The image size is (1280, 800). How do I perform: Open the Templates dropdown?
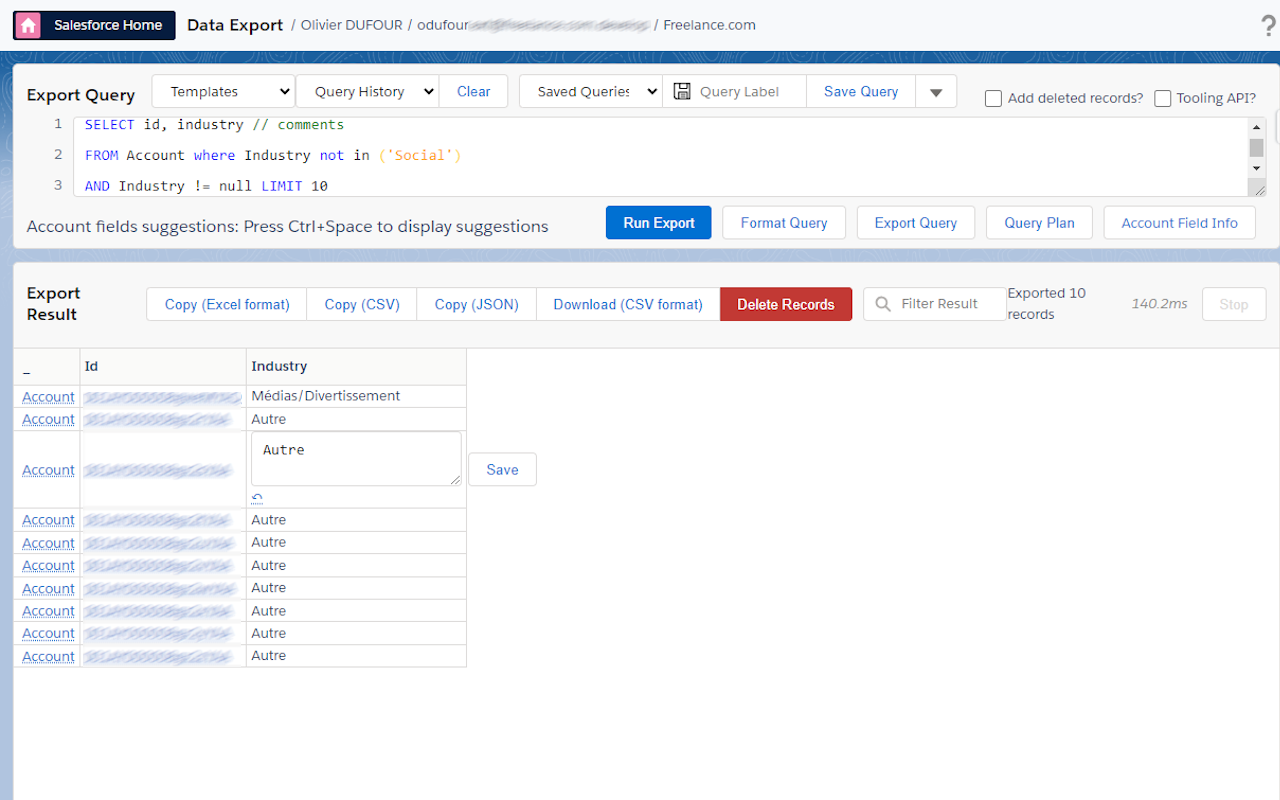[222, 91]
